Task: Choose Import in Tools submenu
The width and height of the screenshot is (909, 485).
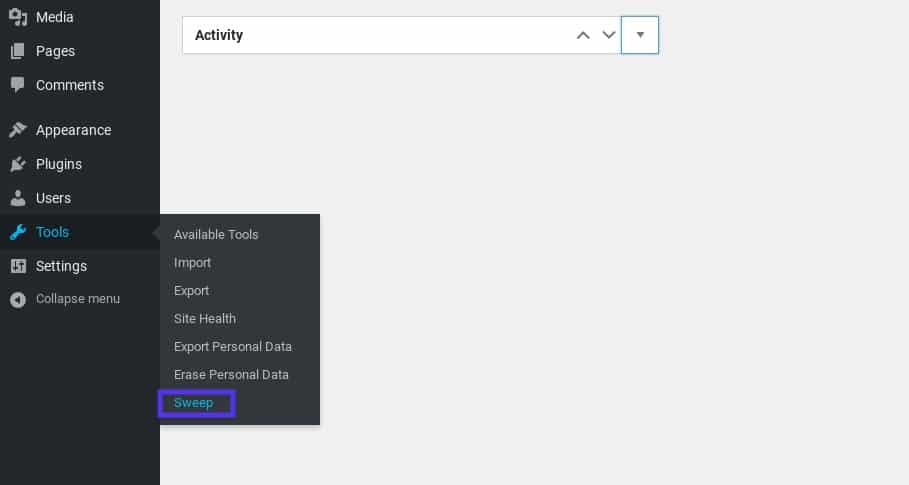Action: pyautogui.click(x=192, y=263)
